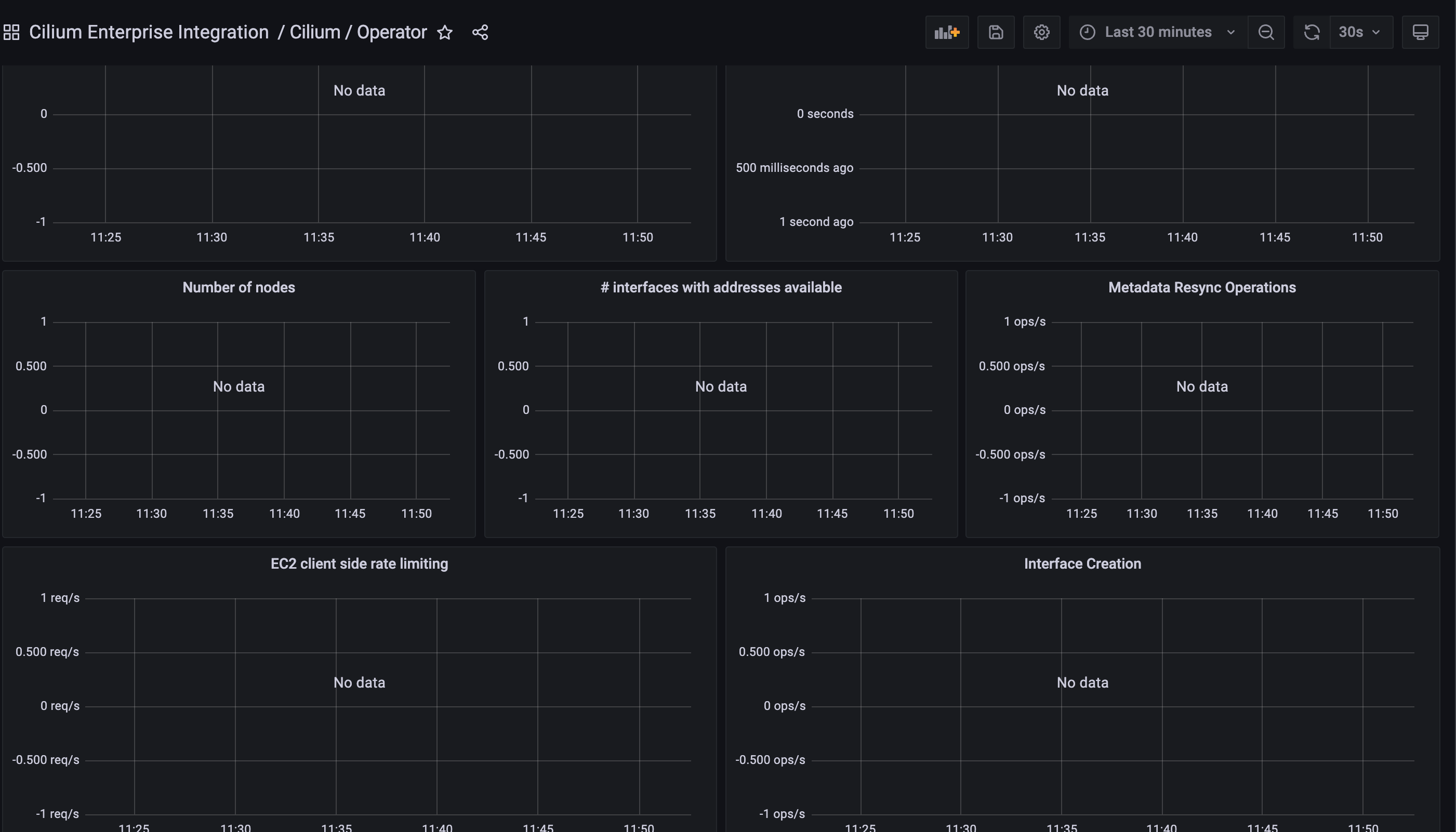Favorite this dashboard using the star

pos(445,33)
